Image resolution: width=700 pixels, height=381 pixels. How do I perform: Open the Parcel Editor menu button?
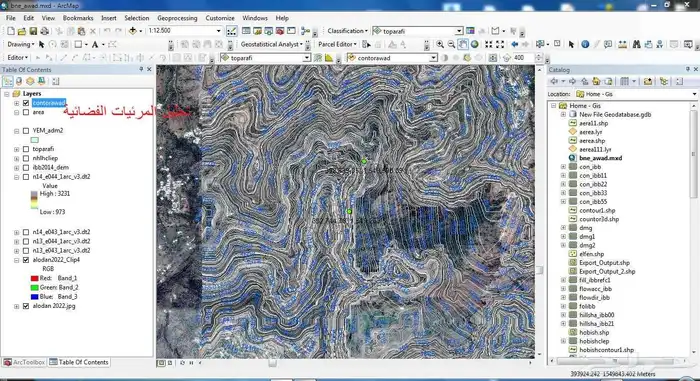337,44
